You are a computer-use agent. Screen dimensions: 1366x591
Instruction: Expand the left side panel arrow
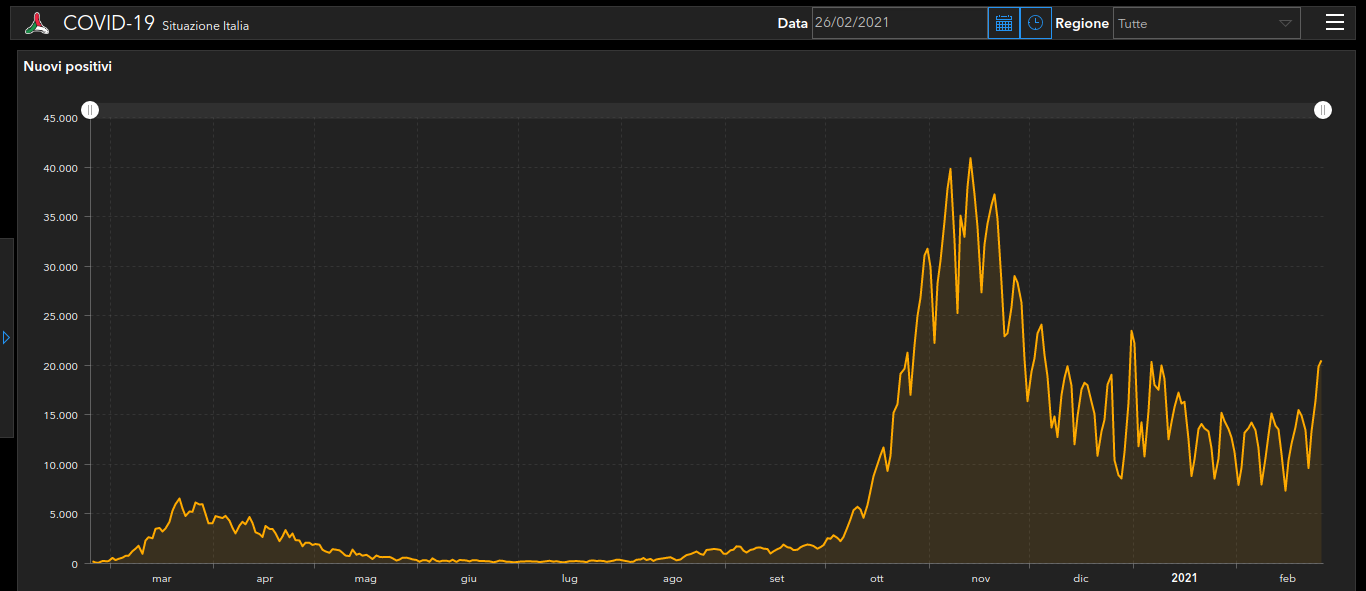click(7, 338)
